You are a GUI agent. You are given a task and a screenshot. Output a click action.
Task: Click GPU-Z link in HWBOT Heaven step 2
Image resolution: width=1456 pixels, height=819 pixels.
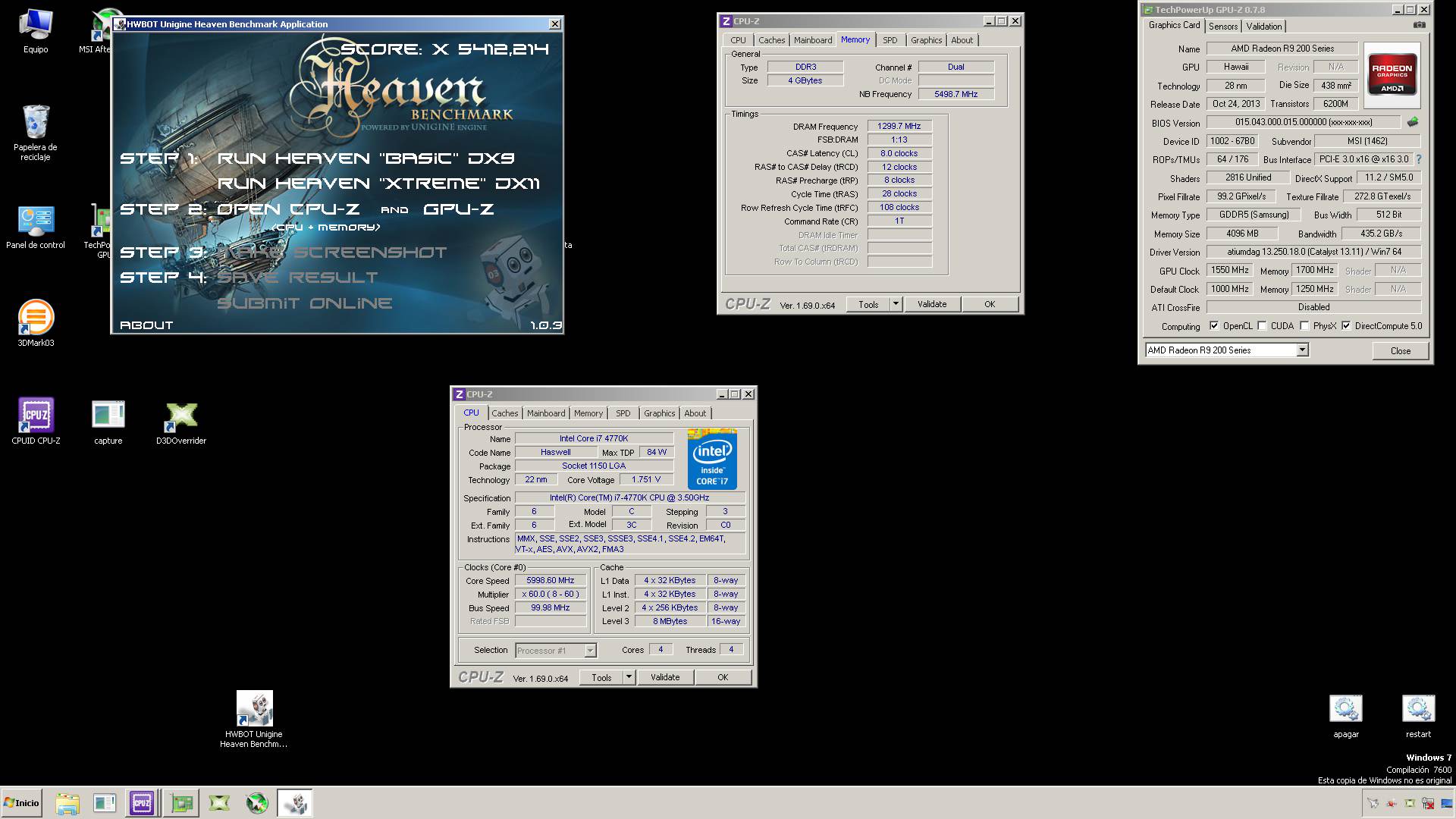[459, 209]
